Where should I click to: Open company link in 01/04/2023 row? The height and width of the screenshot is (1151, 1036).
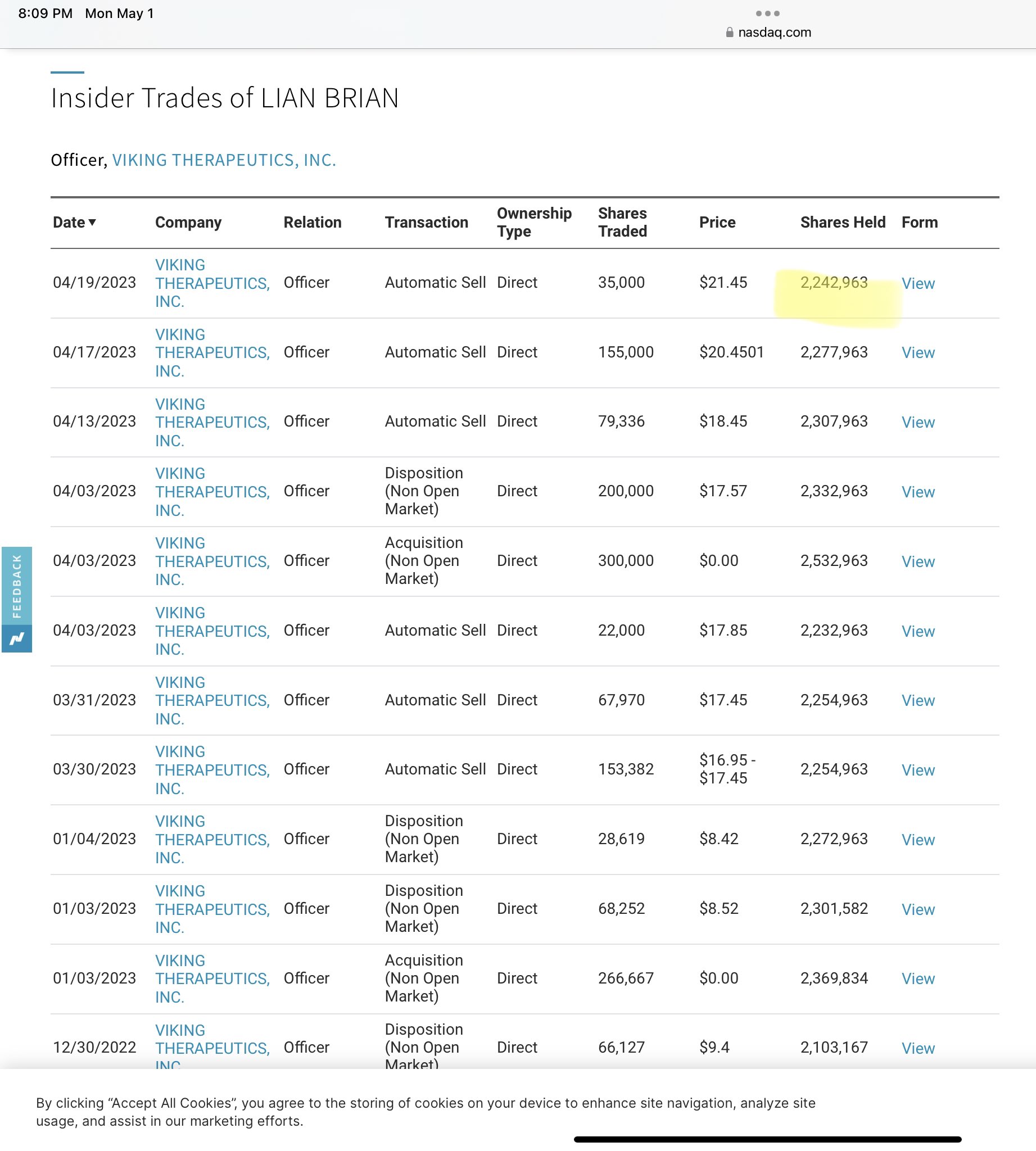(x=212, y=839)
